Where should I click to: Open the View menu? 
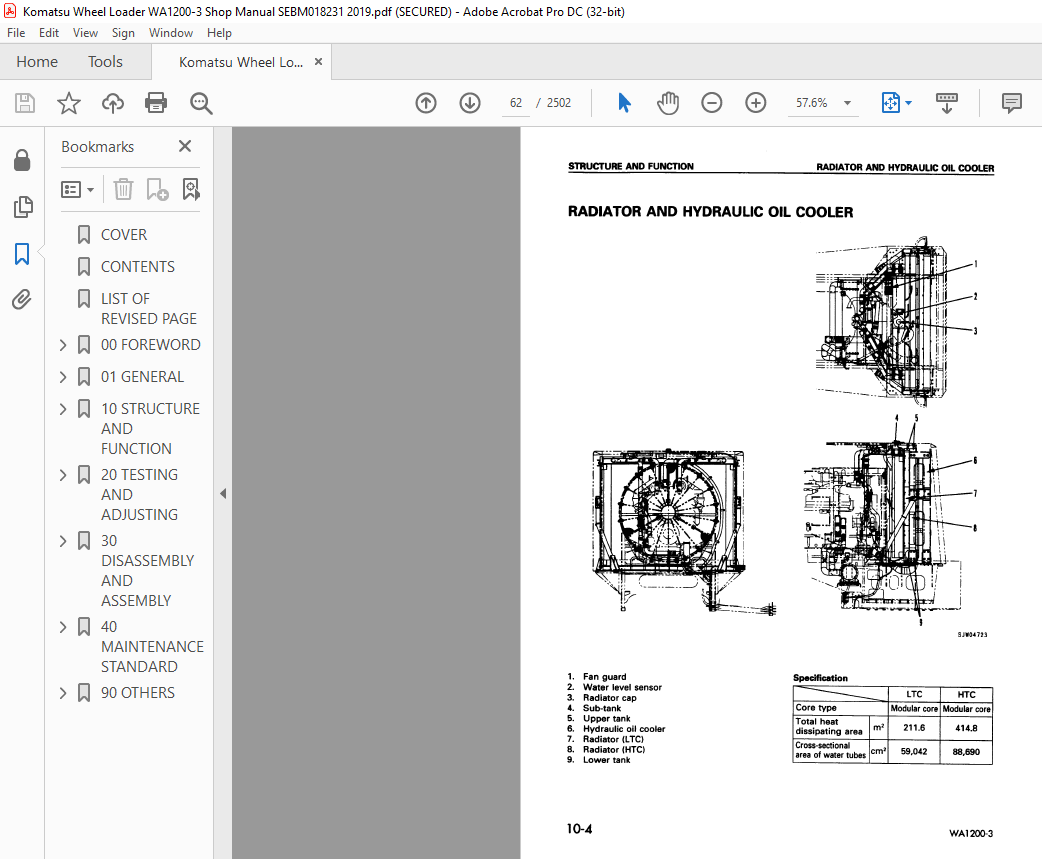[x=85, y=33]
